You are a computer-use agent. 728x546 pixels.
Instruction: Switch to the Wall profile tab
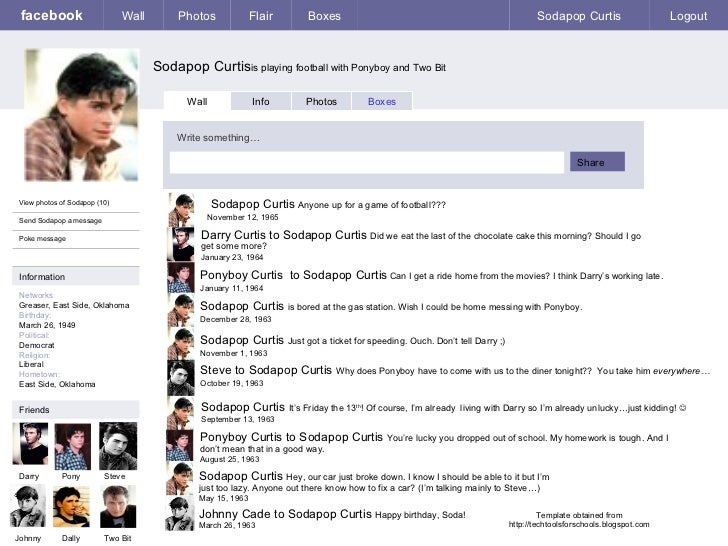pos(197,101)
